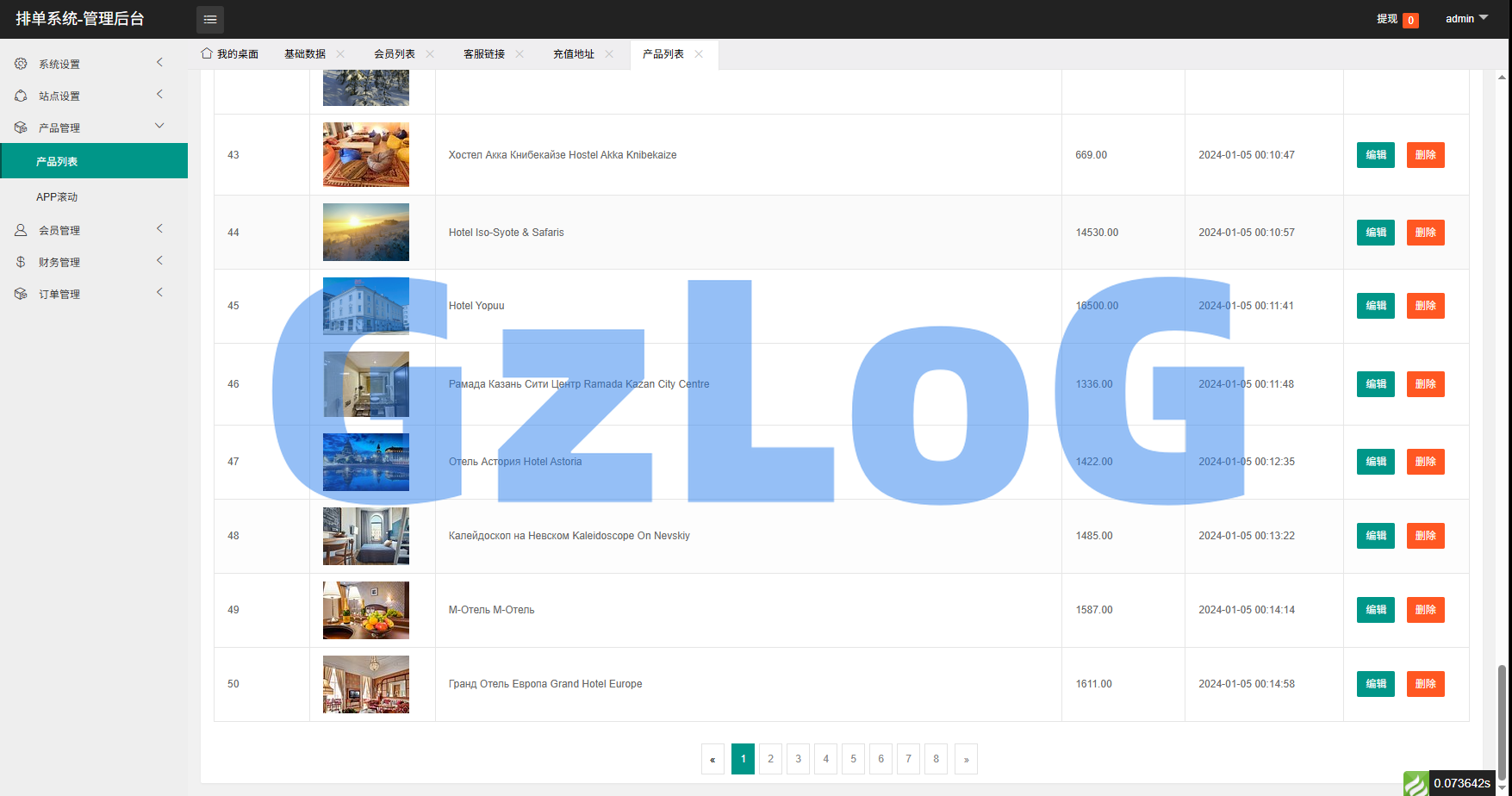Close the 客服链接 tab
Screen dimensions: 1512x796
(x=520, y=53)
